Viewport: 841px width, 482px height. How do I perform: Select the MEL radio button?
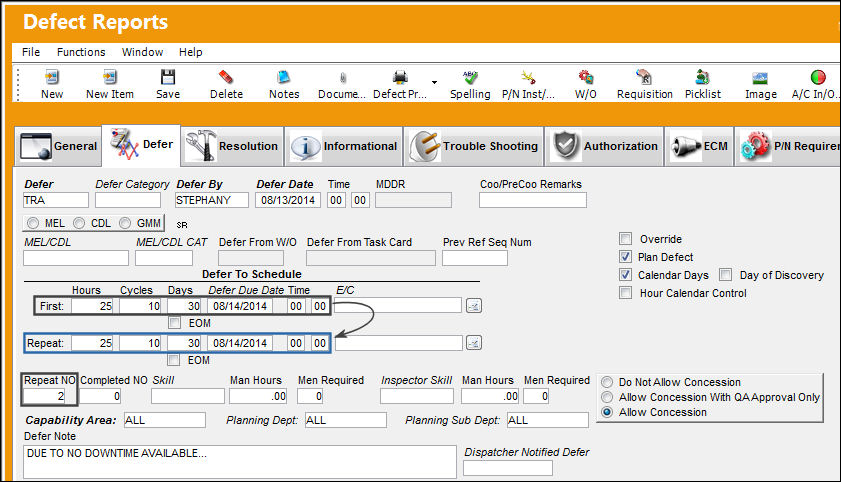(33, 223)
